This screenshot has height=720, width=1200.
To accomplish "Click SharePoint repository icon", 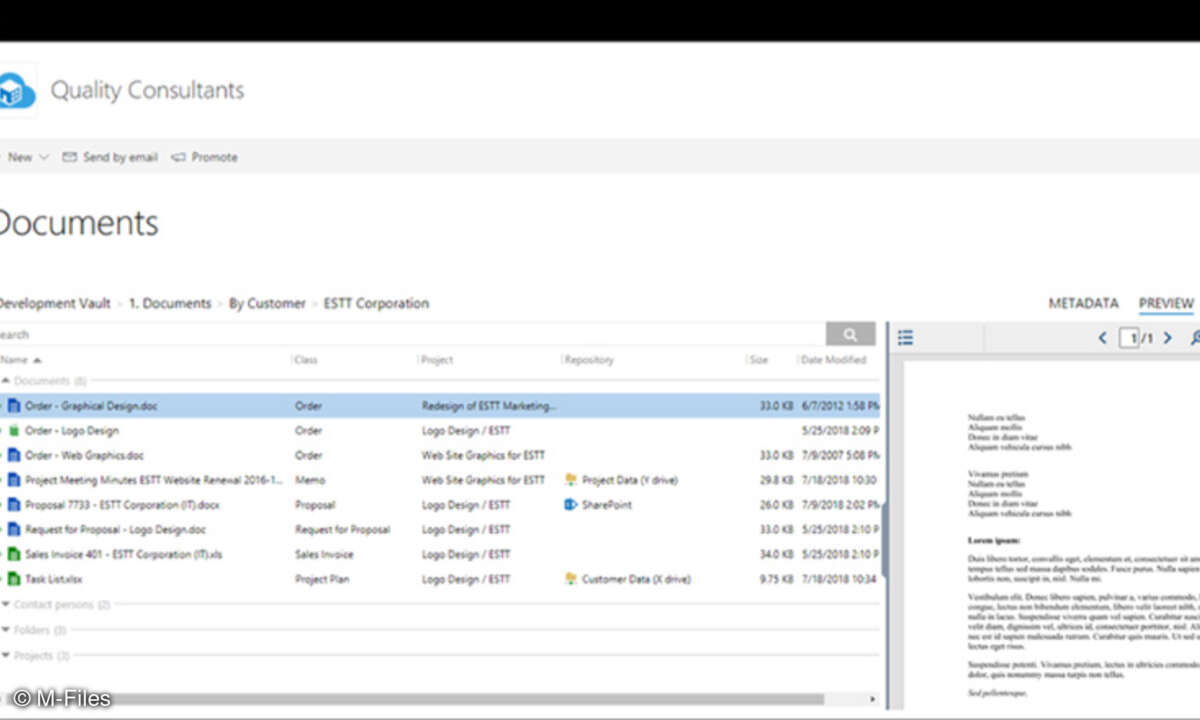I will point(571,505).
